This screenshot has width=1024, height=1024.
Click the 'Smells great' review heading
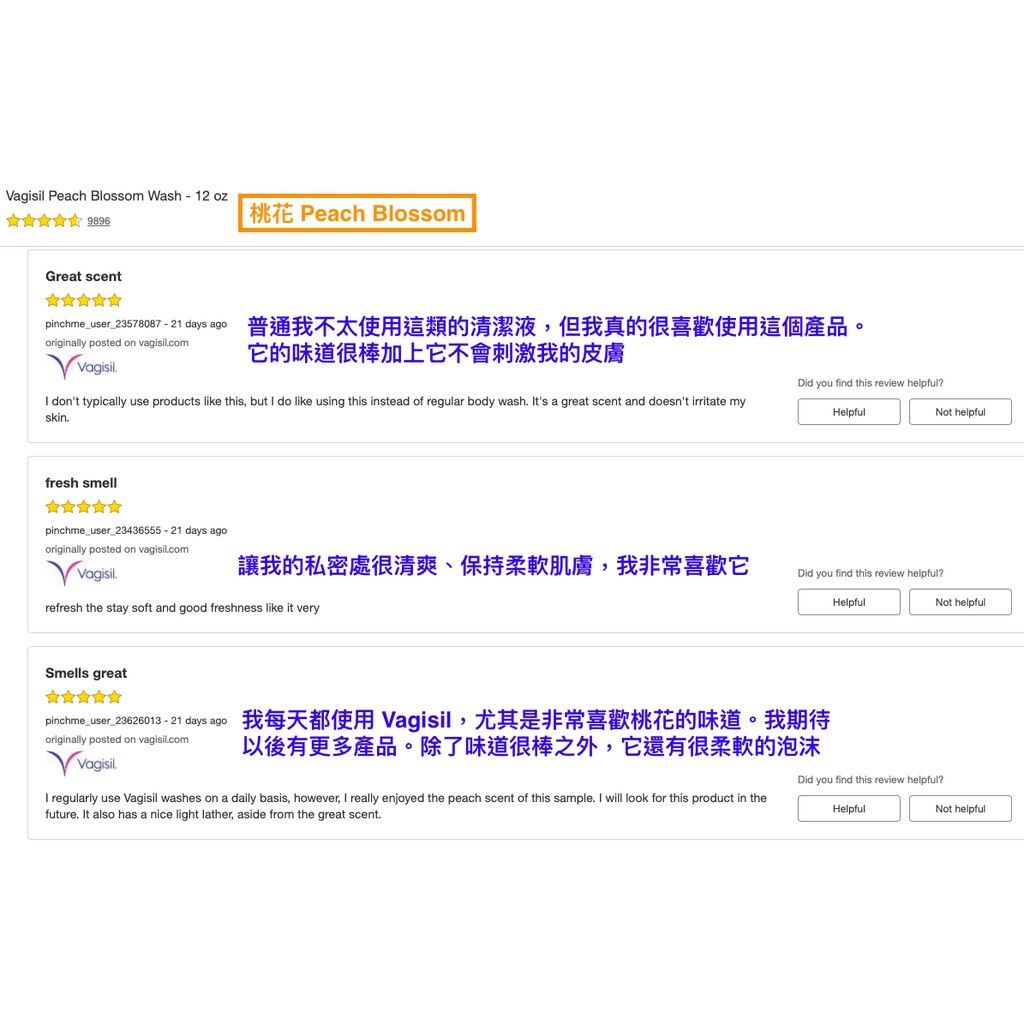tap(86, 673)
